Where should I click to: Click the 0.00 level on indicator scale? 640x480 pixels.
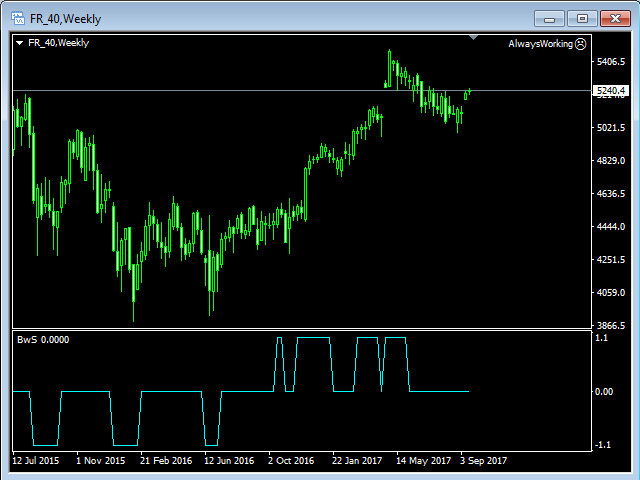click(604, 391)
